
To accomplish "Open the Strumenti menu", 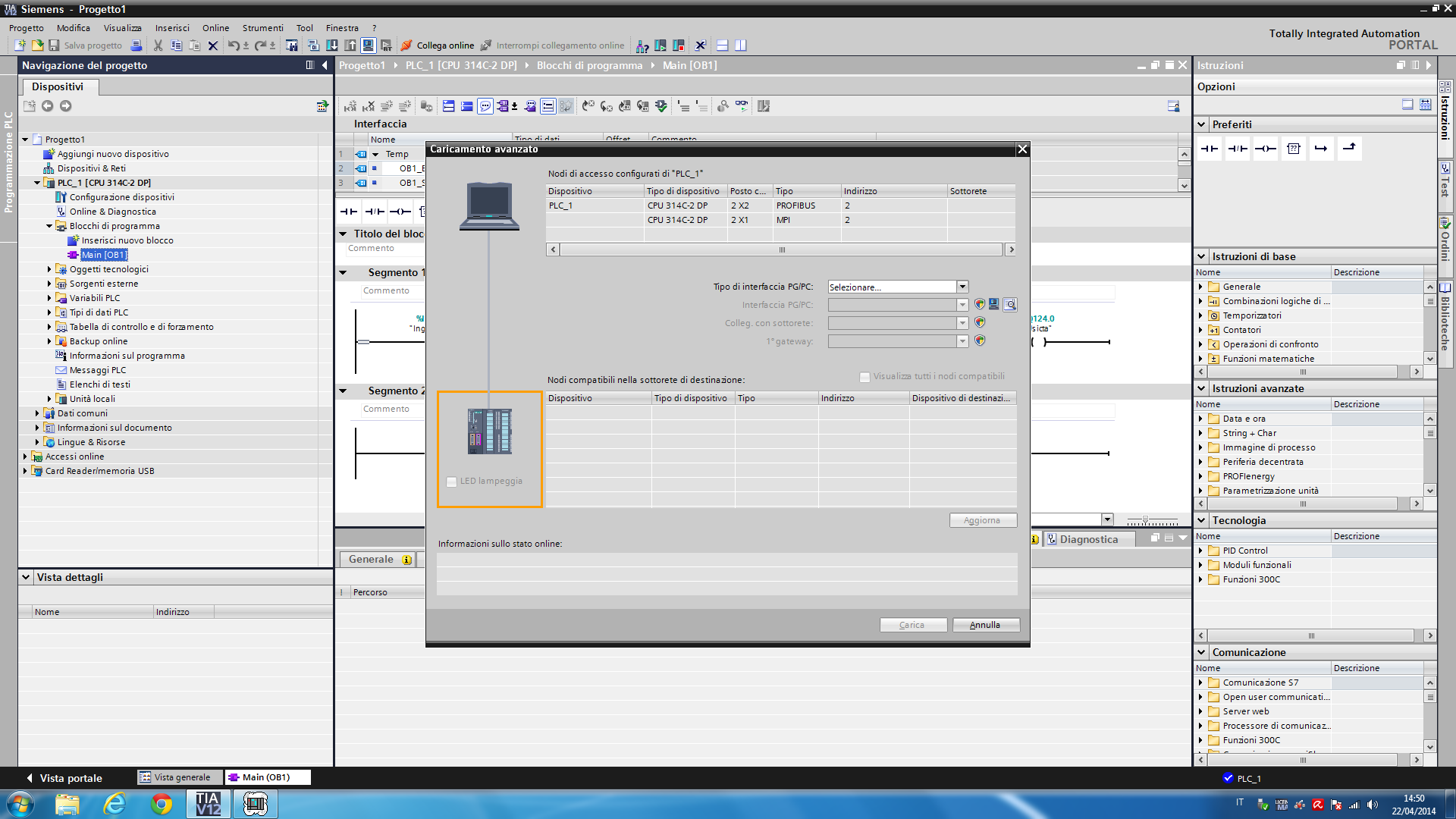I will (x=262, y=28).
